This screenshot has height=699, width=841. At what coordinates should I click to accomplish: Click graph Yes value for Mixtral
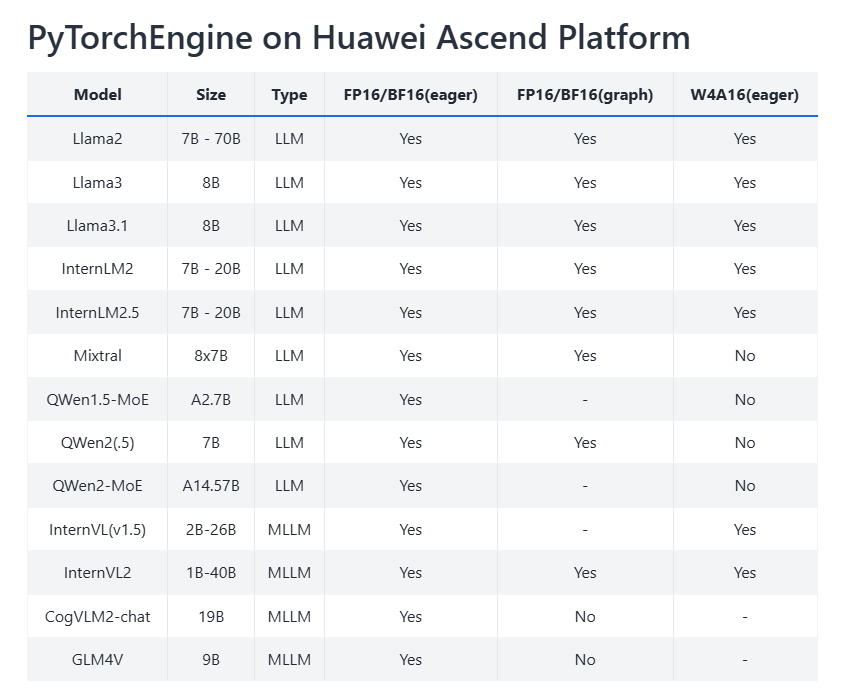(x=585, y=355)
